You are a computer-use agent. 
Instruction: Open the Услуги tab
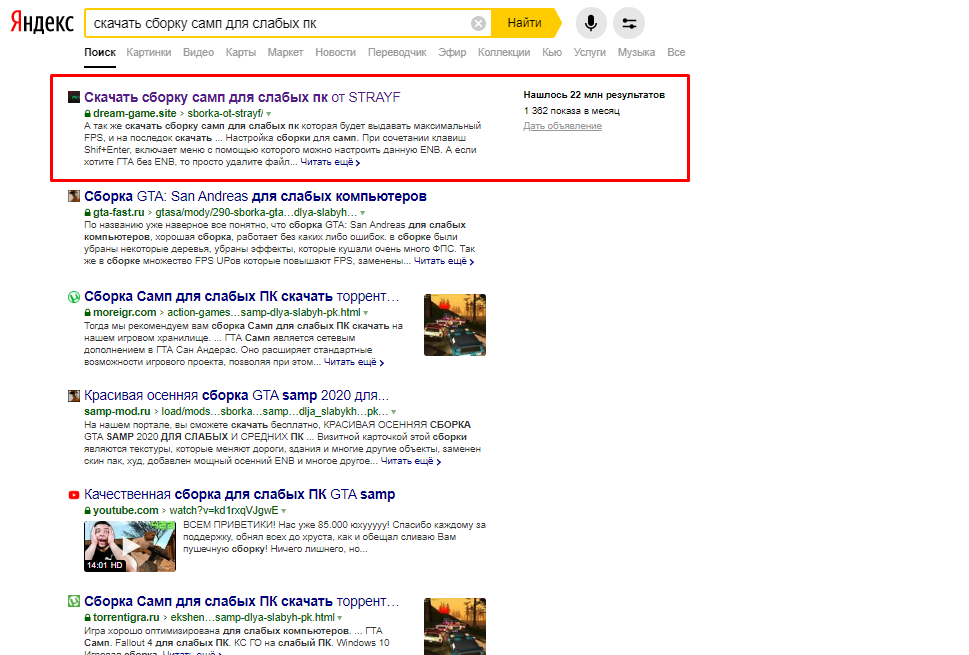[590, 53]
